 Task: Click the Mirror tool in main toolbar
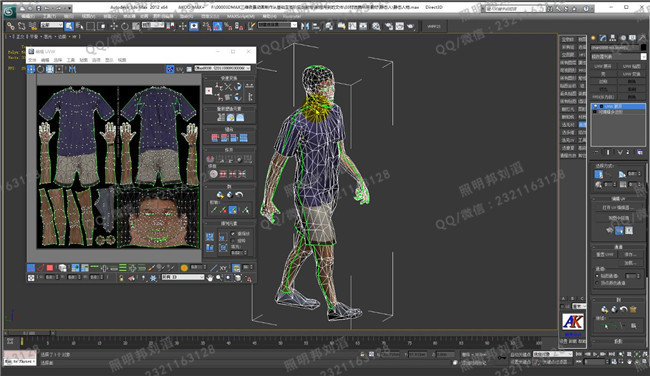tap(305, 26)
